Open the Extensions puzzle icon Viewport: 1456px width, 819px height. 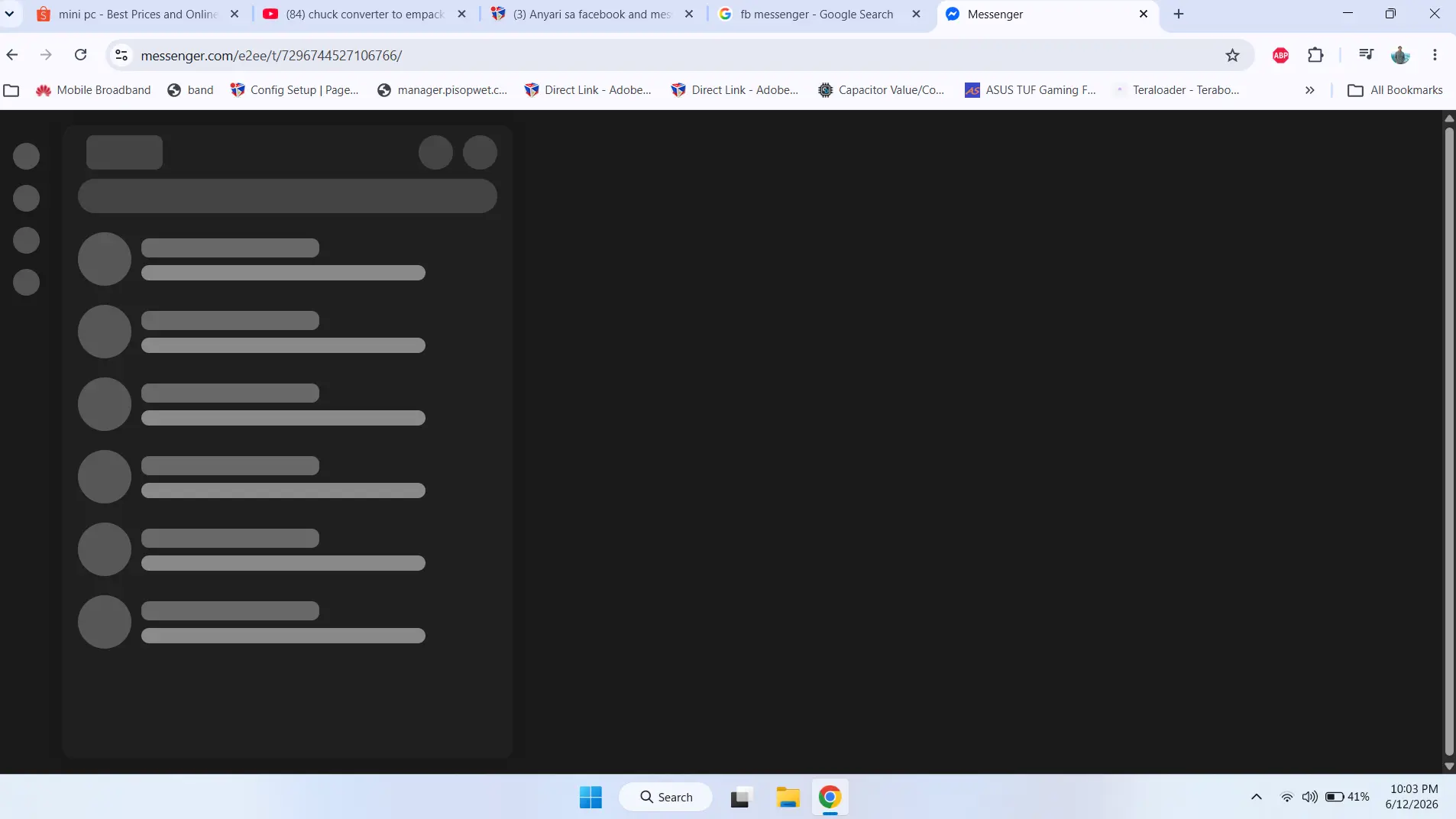pos(1315,55)
